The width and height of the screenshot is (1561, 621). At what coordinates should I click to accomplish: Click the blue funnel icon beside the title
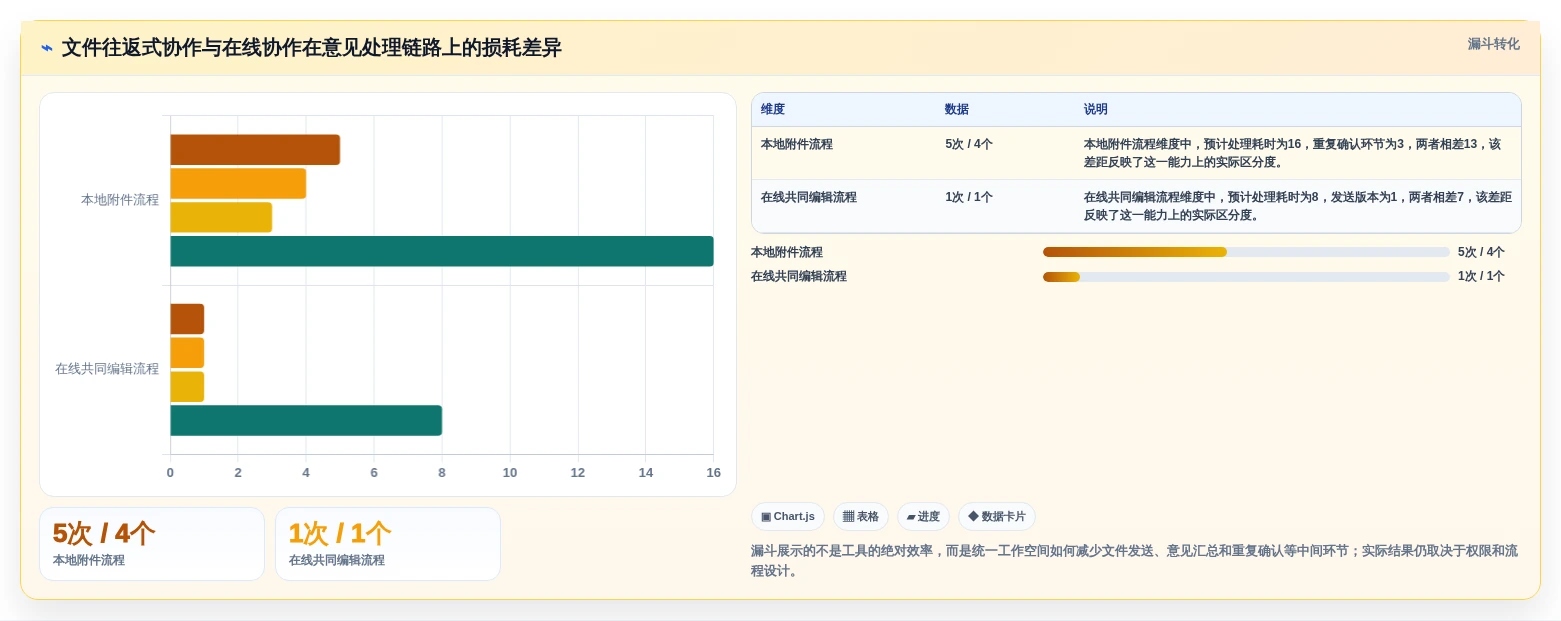pos(47,48)
